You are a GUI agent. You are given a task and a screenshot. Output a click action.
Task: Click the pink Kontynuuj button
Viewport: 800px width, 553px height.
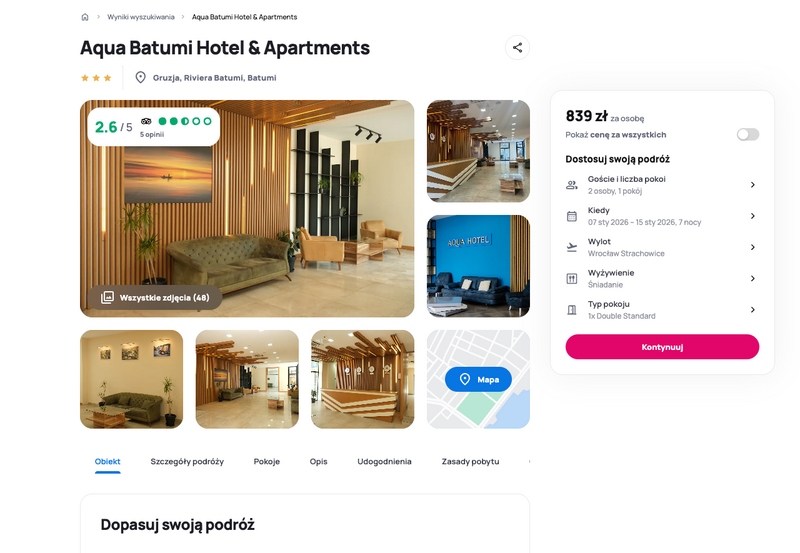coord(662,347)
